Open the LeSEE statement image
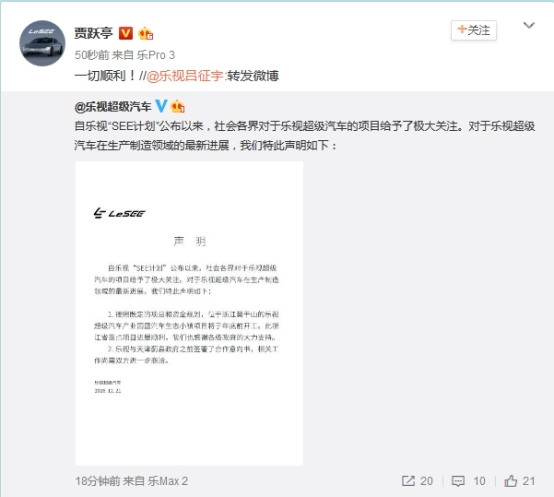This screenshot has width=554, height=497. tap(189, 313)
